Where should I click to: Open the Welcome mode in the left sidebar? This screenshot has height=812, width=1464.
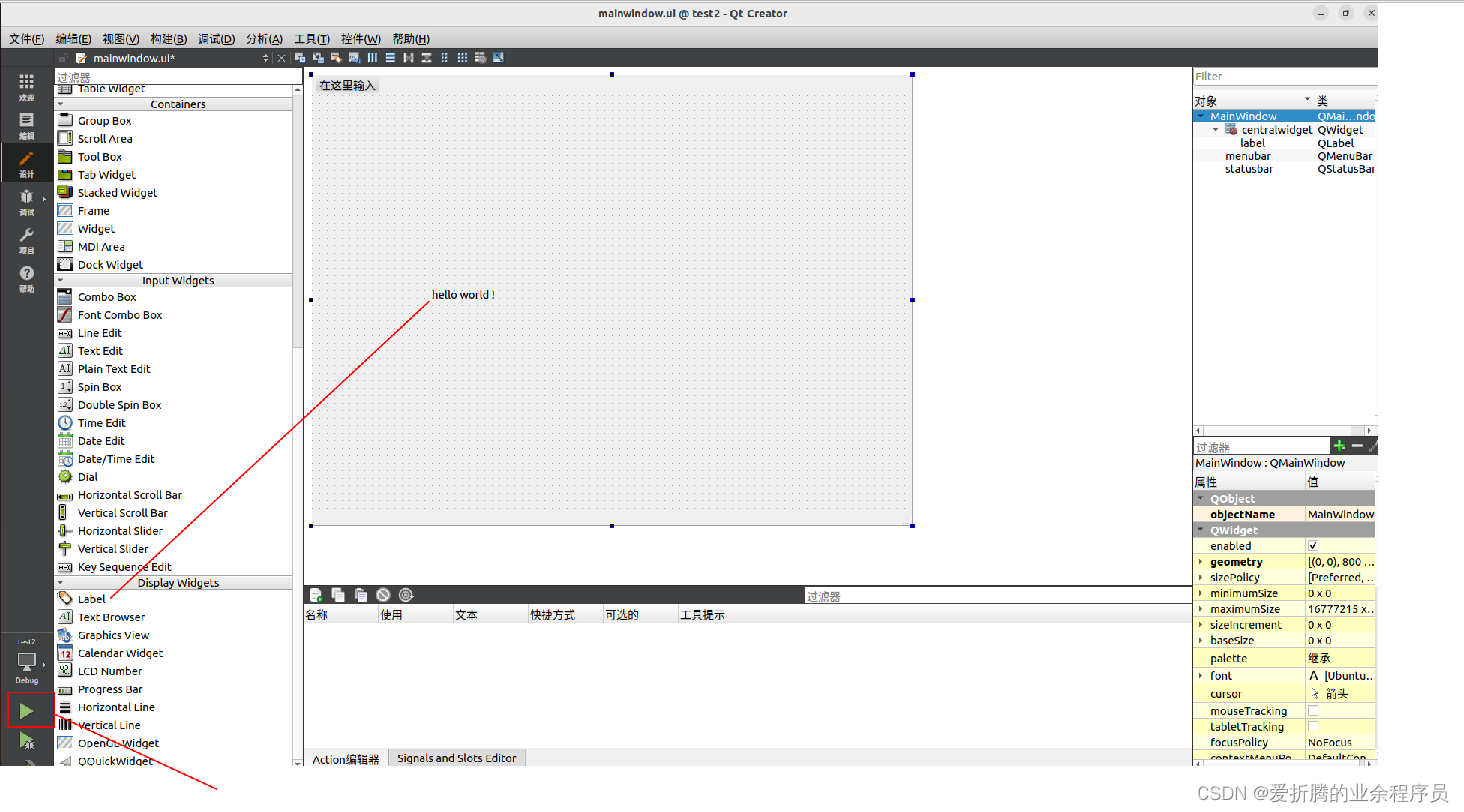26,87
